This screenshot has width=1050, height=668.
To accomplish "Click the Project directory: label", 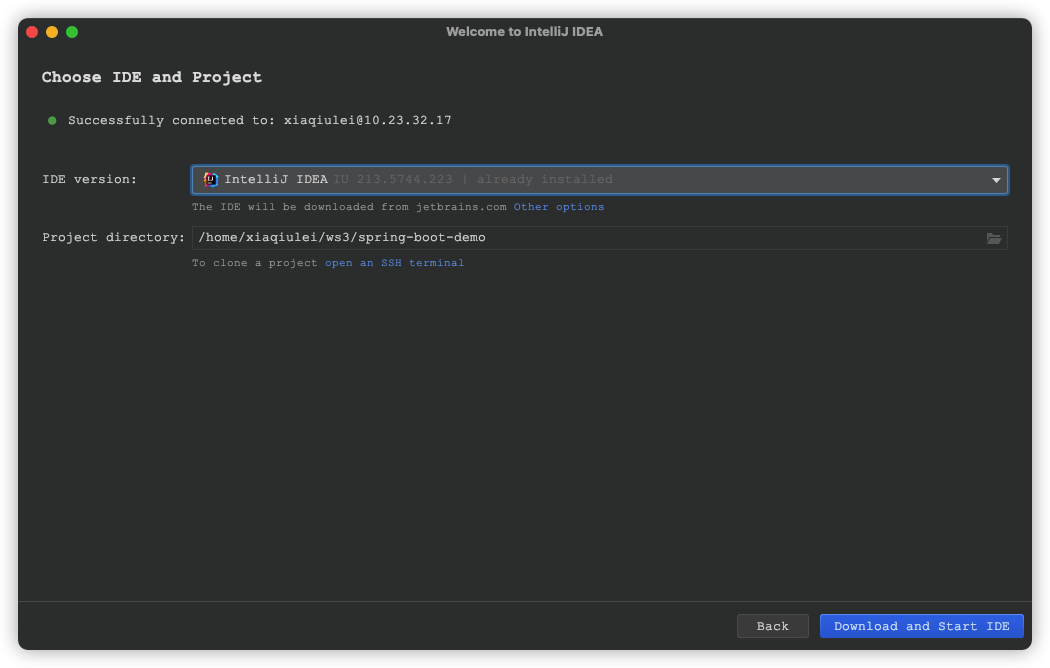I will point(113,238).
